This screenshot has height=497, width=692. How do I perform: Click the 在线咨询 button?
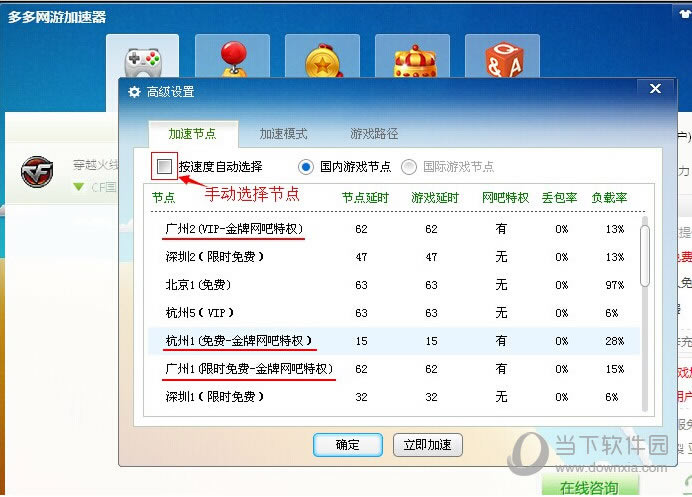tap(590, 487)
